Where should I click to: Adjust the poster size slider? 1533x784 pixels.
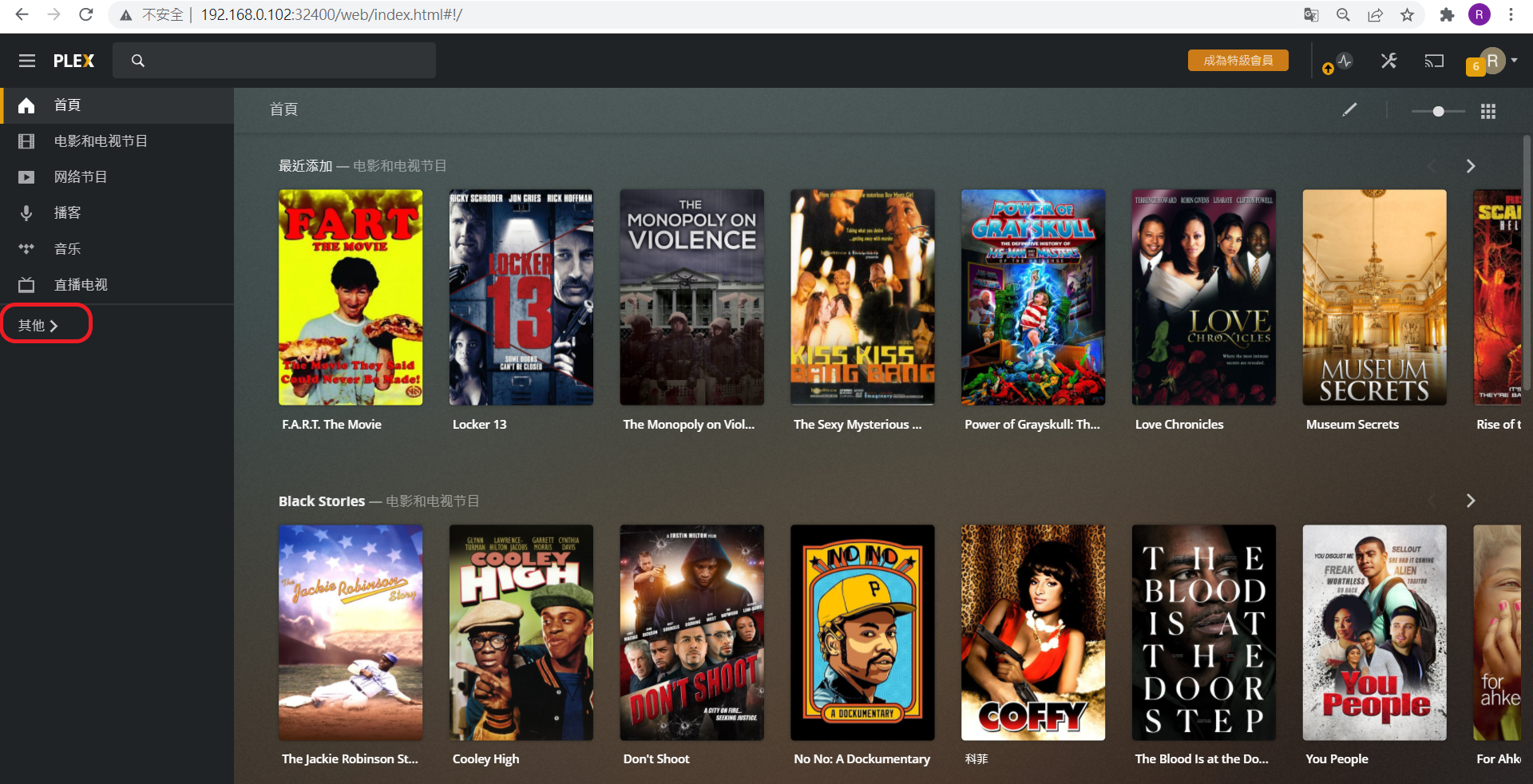coord(1438,111)
